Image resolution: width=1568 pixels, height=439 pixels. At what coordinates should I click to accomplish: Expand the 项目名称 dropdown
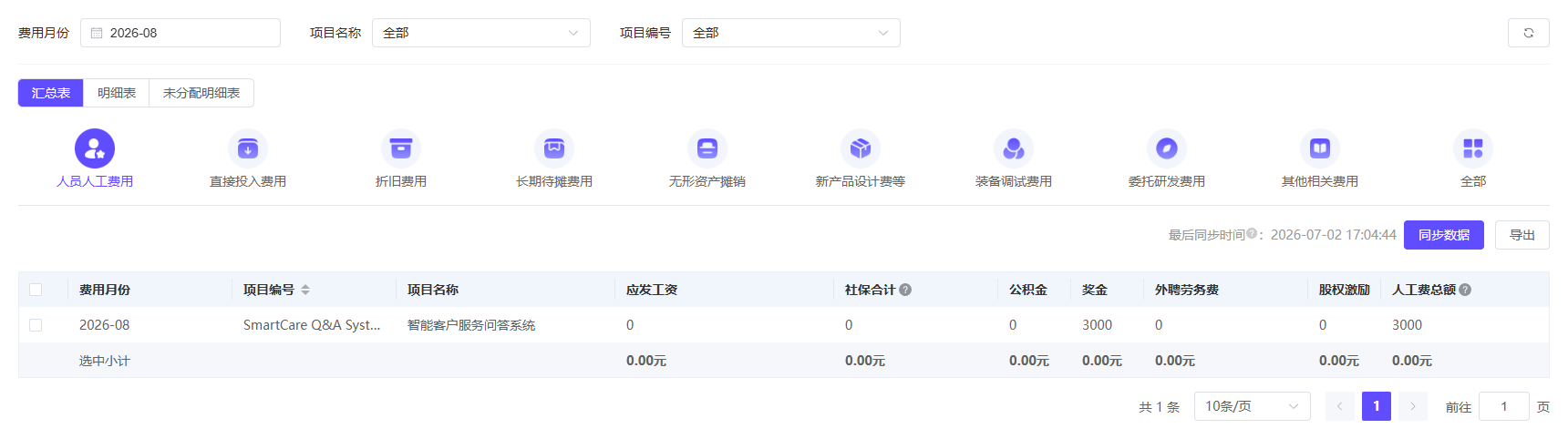[x=481, y=33]
